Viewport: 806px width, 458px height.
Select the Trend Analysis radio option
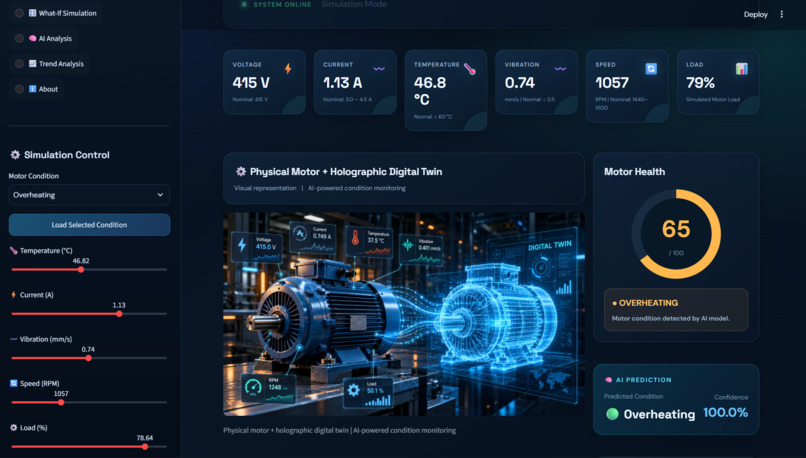click(x=19, y=64)
